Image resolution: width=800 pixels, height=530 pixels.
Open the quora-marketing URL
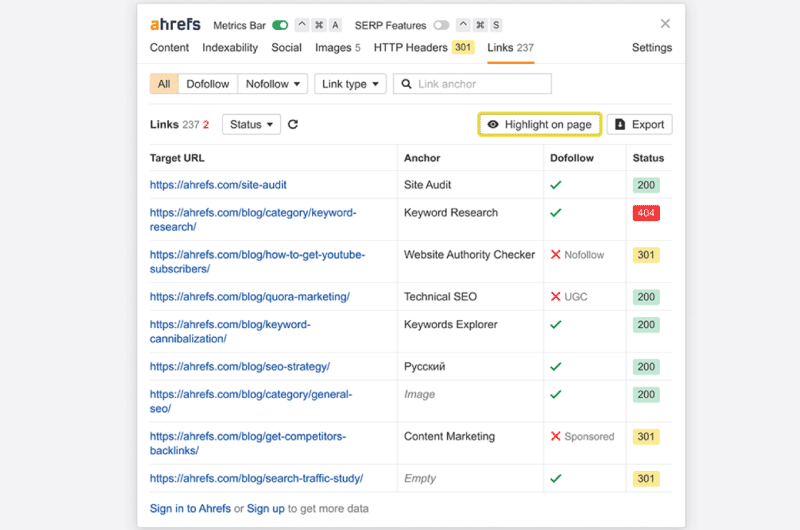pyautogui.click(x=249, y=296)
